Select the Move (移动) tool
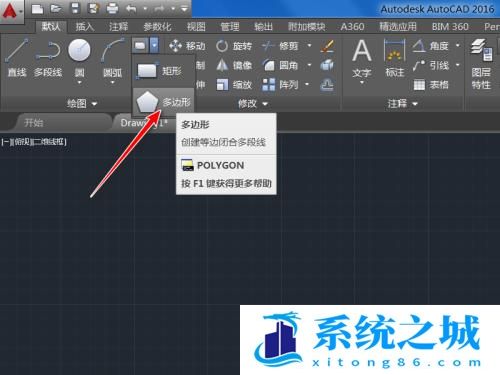The height and width of the screenshot is (375, 500). point(187,46)
